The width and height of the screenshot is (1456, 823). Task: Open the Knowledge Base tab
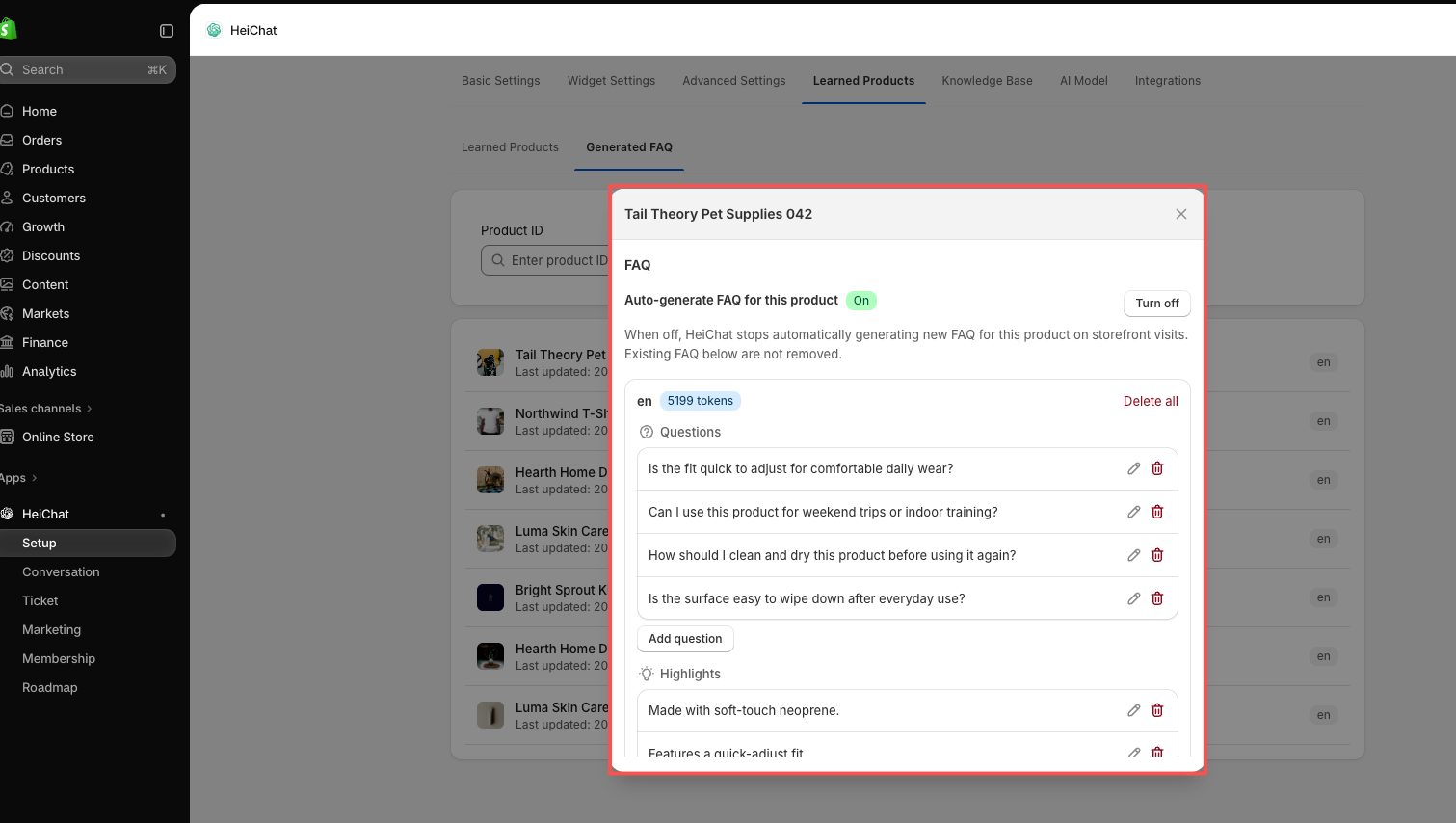(988, 81)
